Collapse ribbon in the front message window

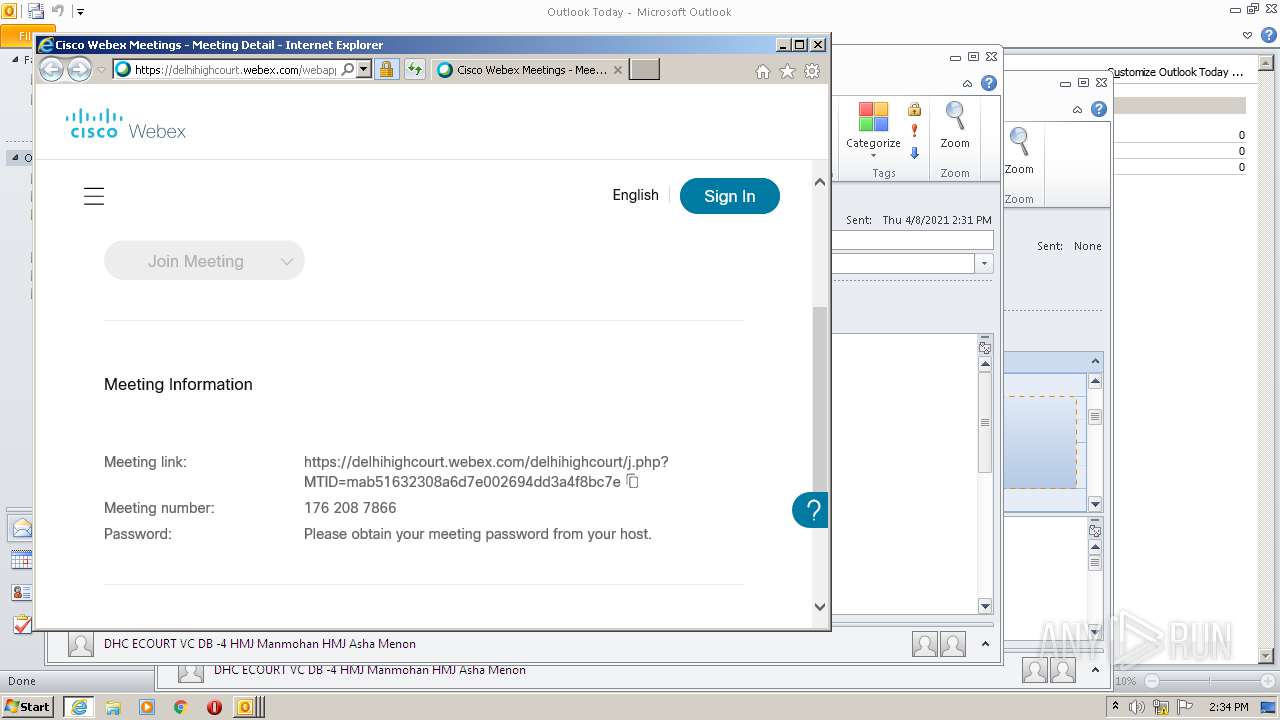click(x=967, y=84)
